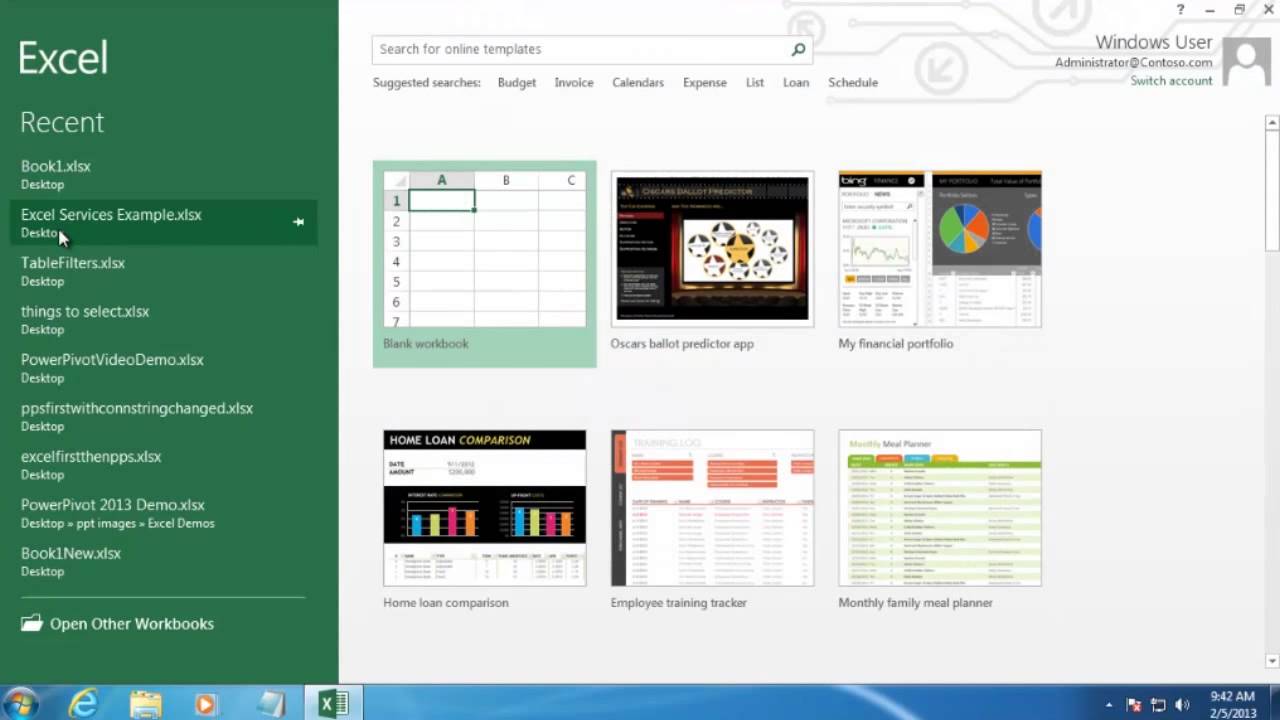Screen dimensions: 1280x720
Task: Open Other Workbooks link
Action: click(132, 623)
